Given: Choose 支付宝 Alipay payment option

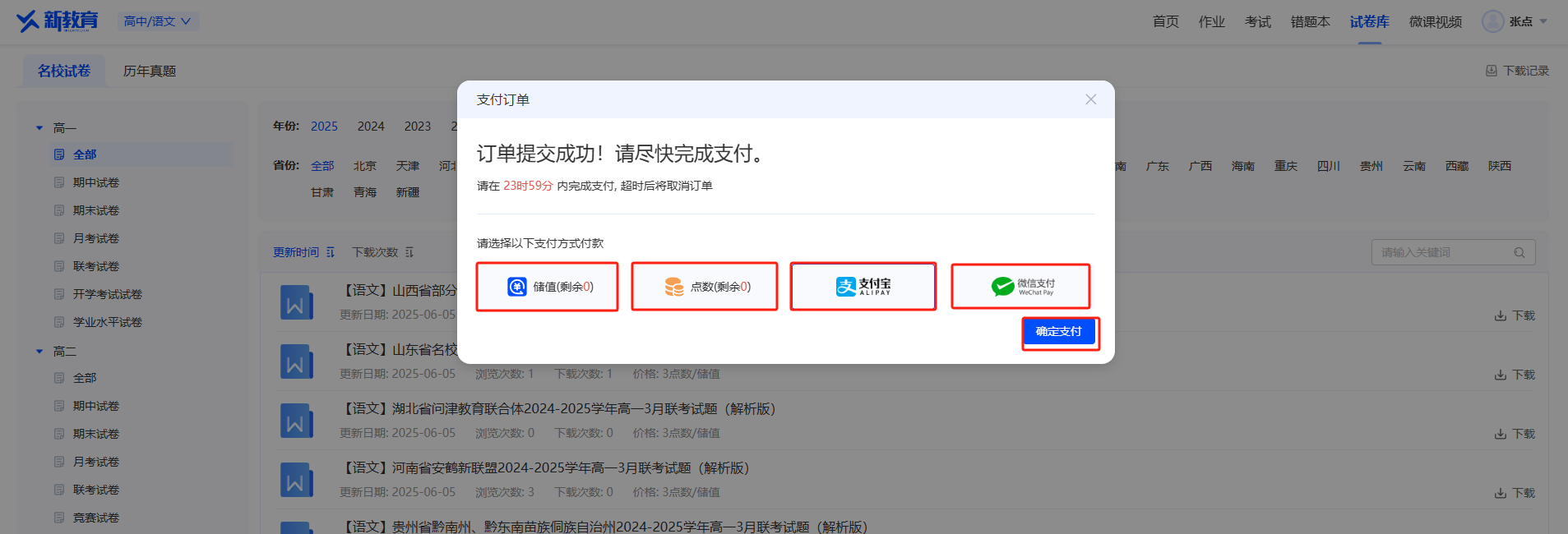Looking at the screenshot, I should click(x=863, y=287).
